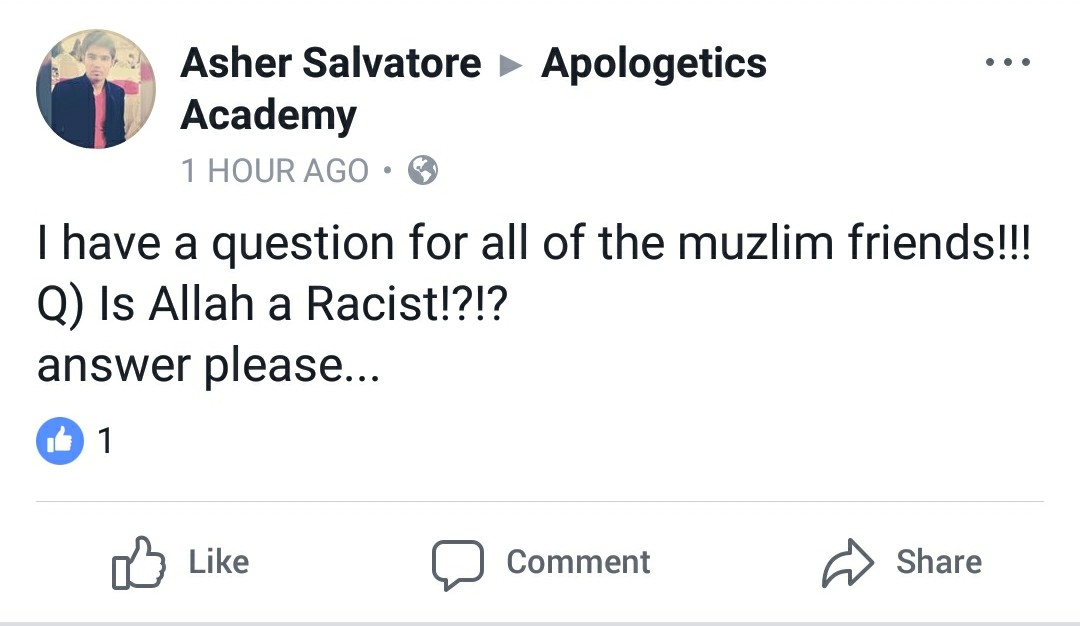Click the blue thumbs-up reaction icon
This screenshot has width=1080, height=626.
(x=60, y=441)
